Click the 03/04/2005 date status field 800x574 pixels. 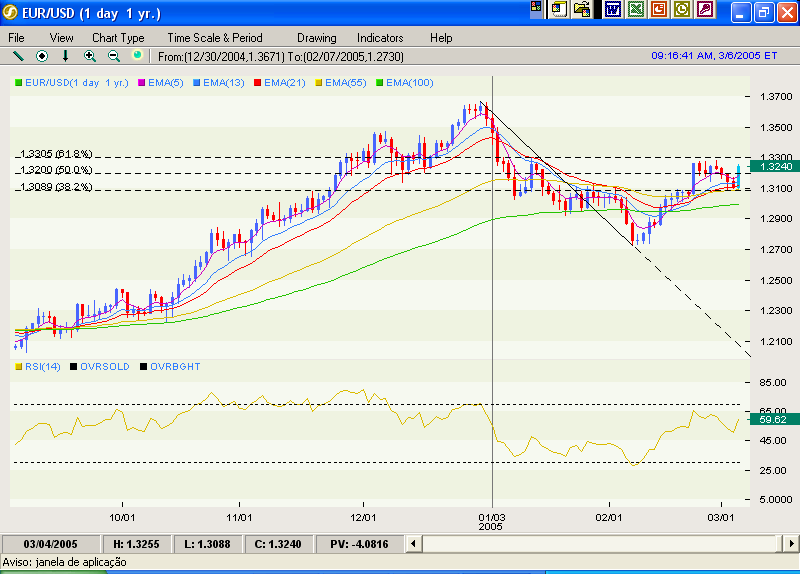(51, 544)
